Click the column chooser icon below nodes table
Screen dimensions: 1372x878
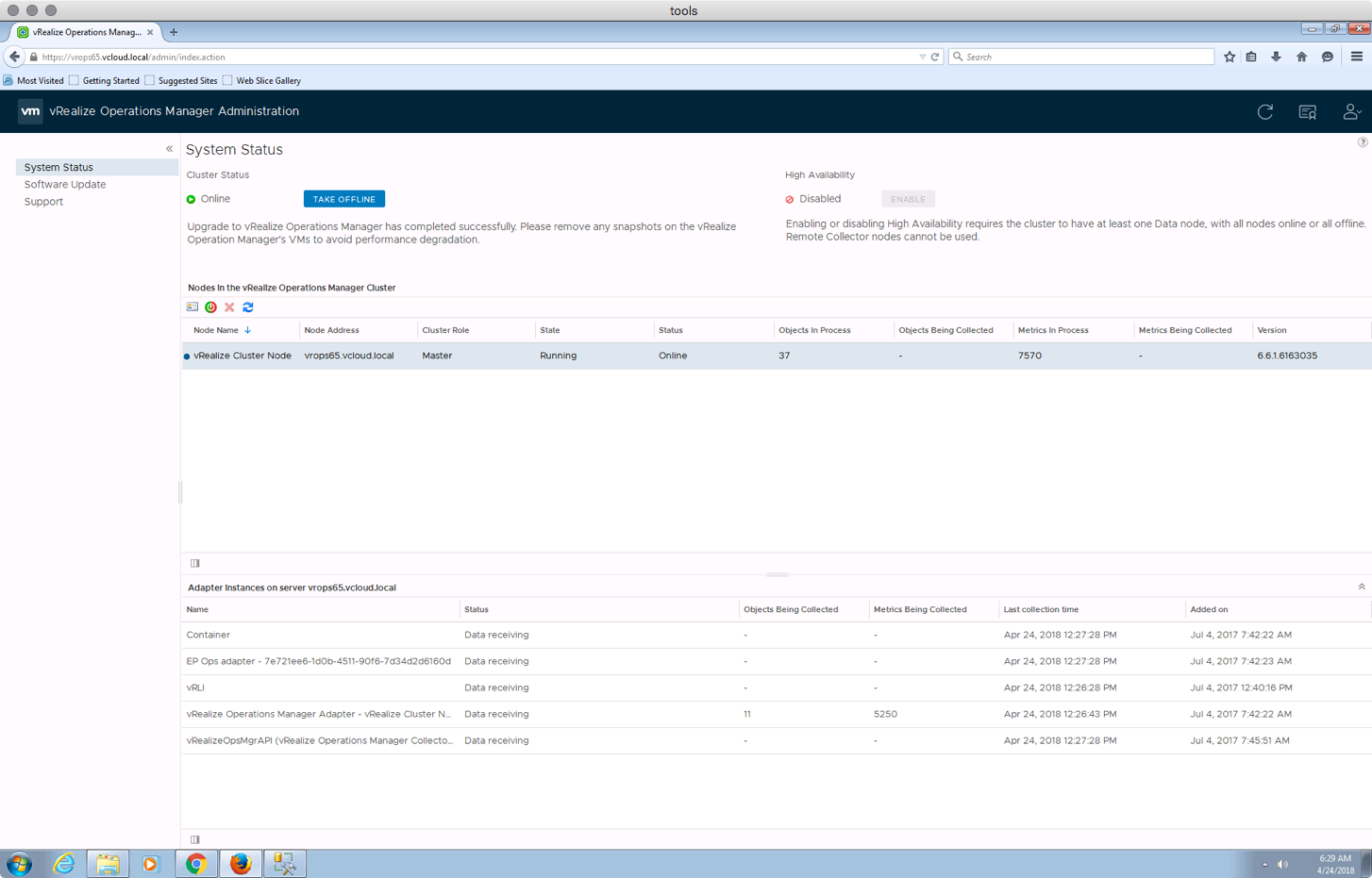(x=195, y=563)
